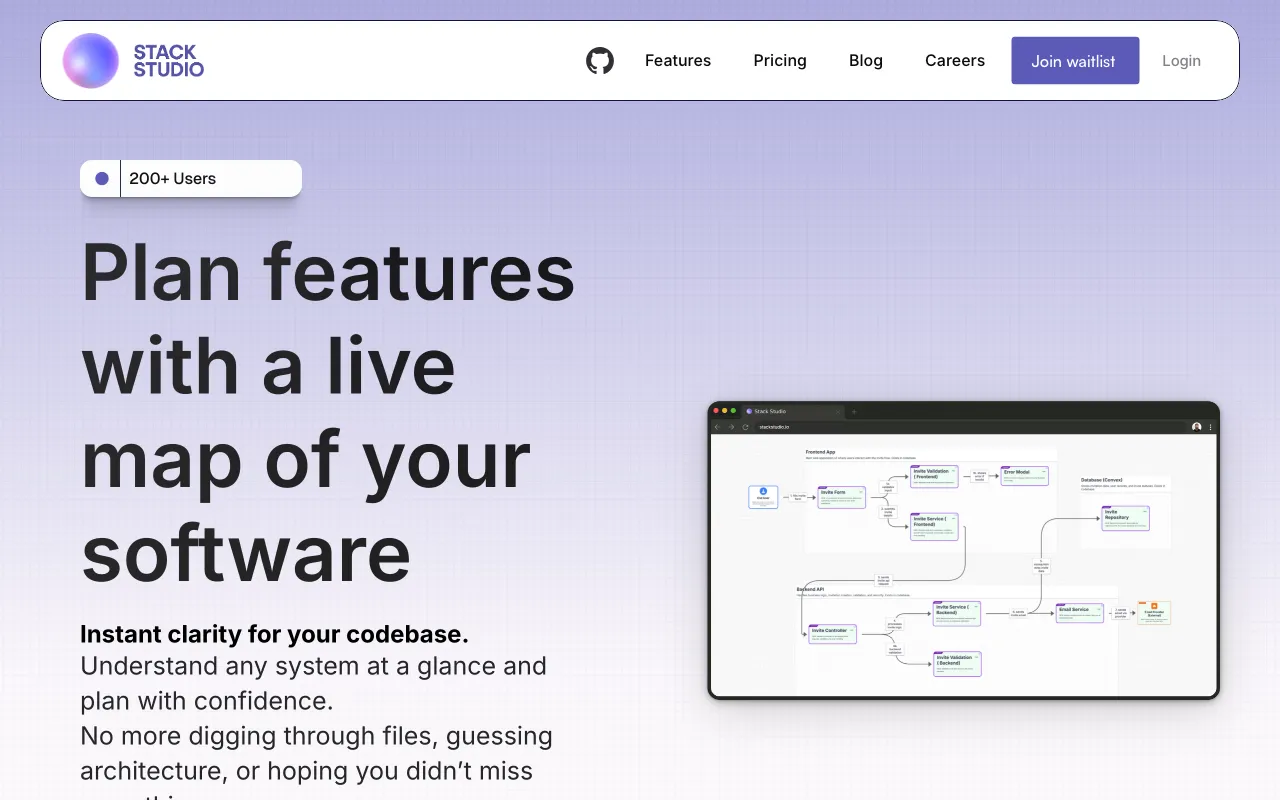Click the profile avatar in preview browser

[1196, 427]
